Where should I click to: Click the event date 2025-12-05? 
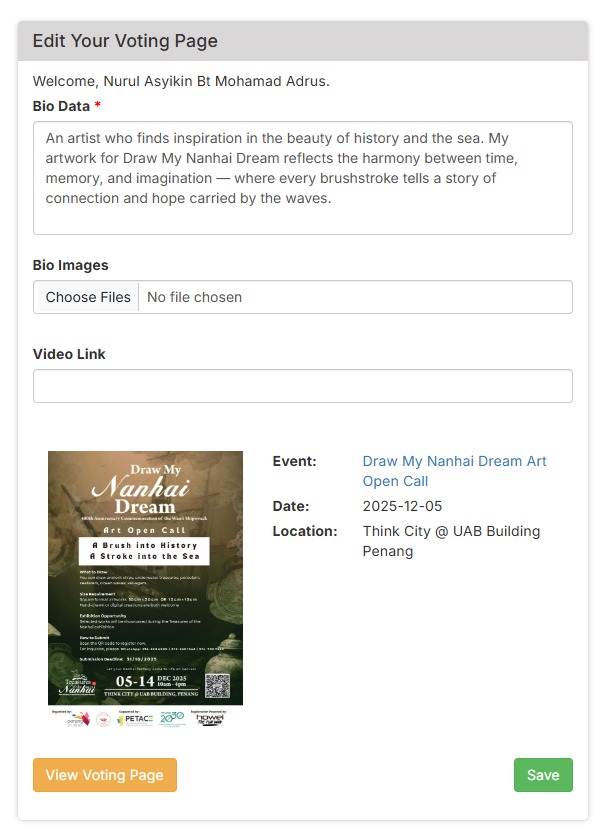[x=402, y=506]
